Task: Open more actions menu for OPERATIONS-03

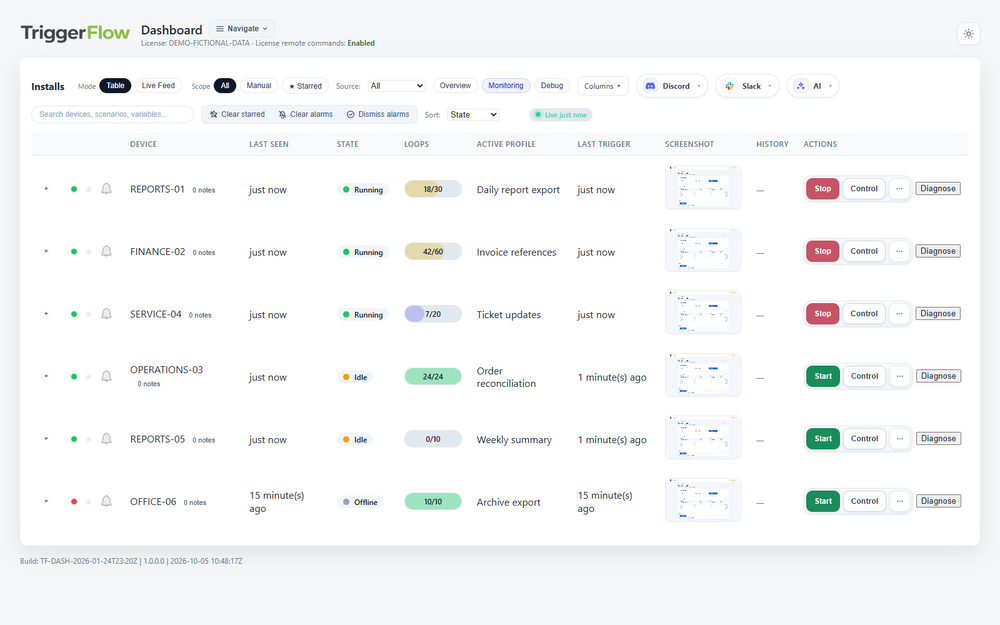Action: (900, 376)
